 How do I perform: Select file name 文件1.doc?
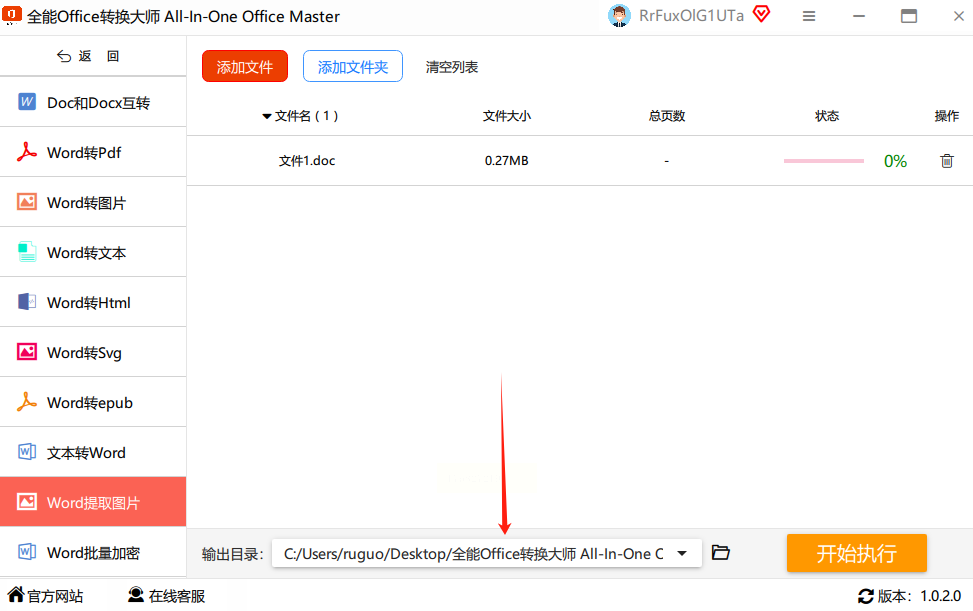307,161
